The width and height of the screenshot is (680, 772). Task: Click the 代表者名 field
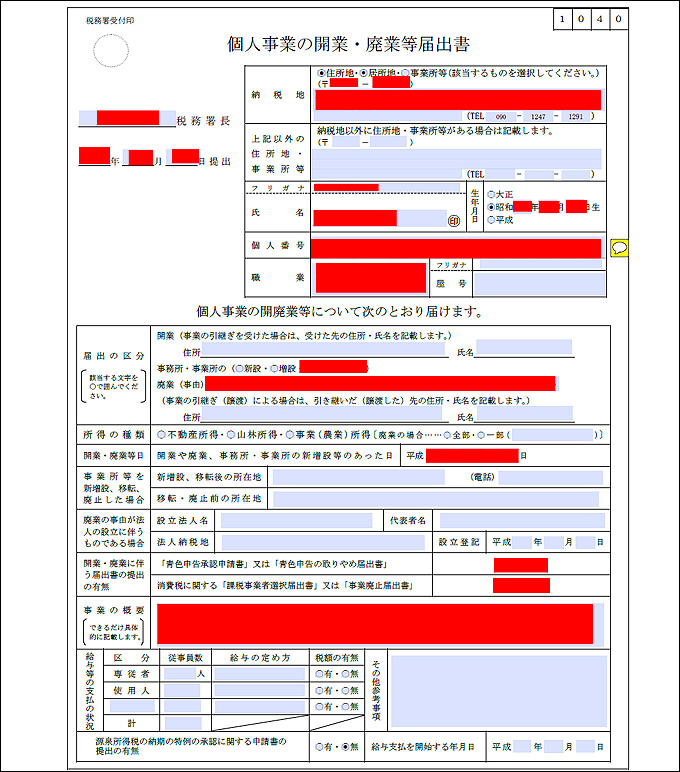point(522,520)
